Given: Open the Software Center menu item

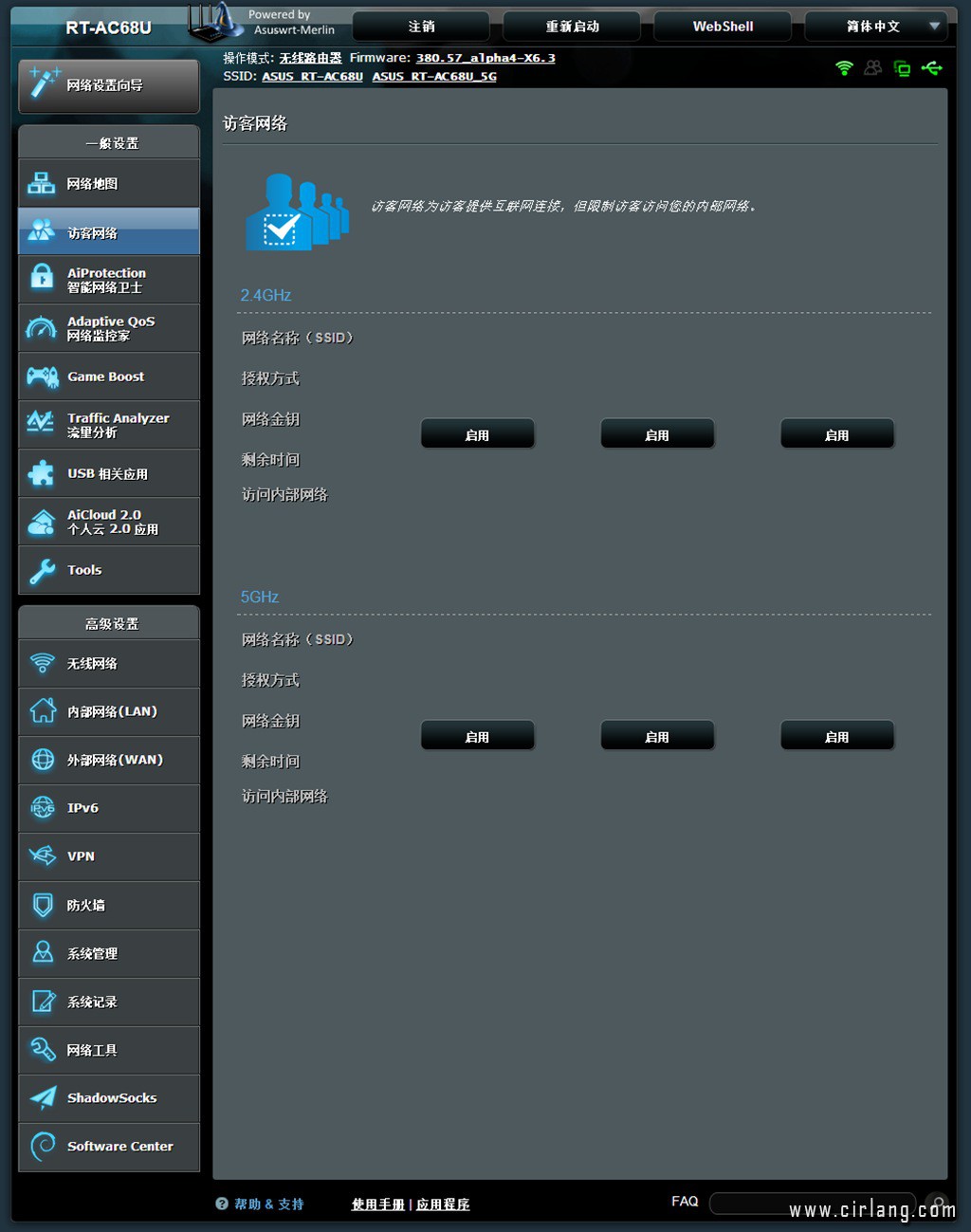Looking at the screenshot, I should click(x=109, y=1146).
